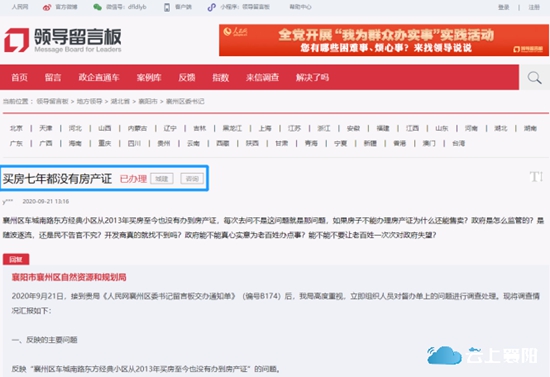Click the 咨询 type tag
Image resolution: width=550 pixels, height=377 pixels.
coord(192,179)
